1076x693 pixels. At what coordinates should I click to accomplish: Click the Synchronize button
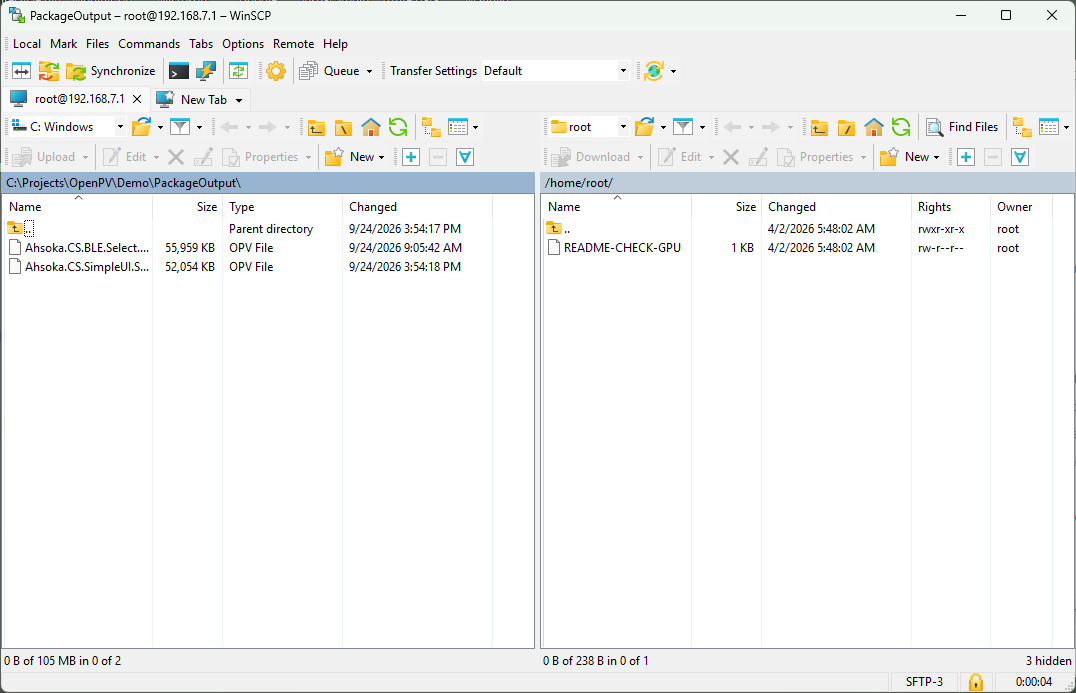[x=110, y=71]
